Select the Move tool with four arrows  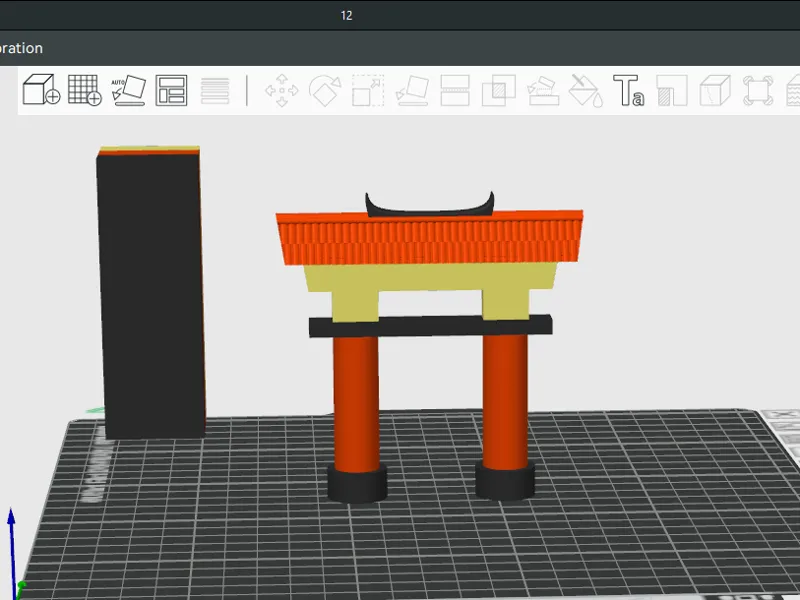tap(282, 90)
